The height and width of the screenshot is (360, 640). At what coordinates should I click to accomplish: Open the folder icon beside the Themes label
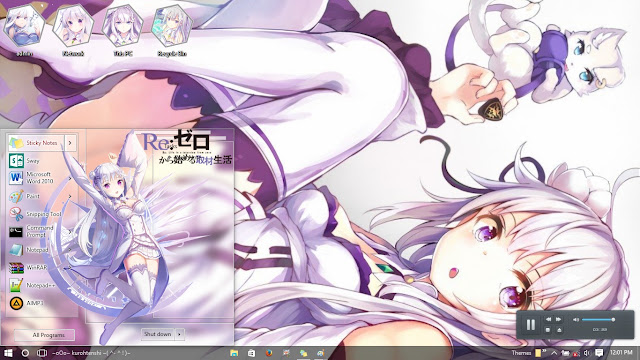click(x=538, y=353)
